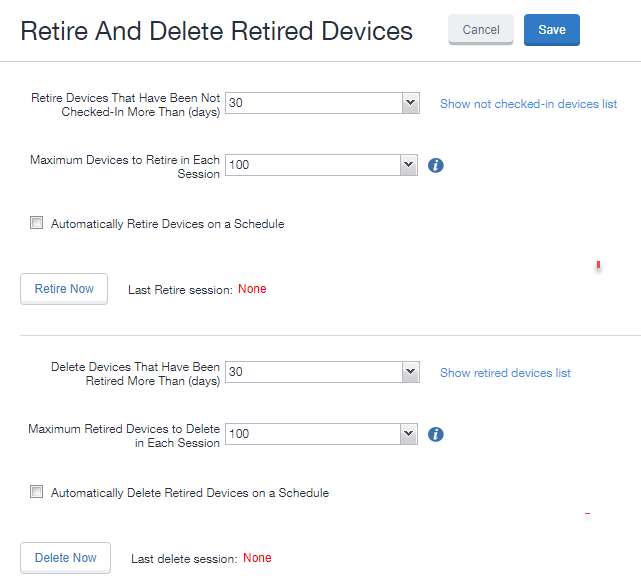The width and height of the screenshot is (641, 583).
Task: Expand Maximum Devices to Retire in Each Session dropdown arrow
Action: tap(408, 165)
